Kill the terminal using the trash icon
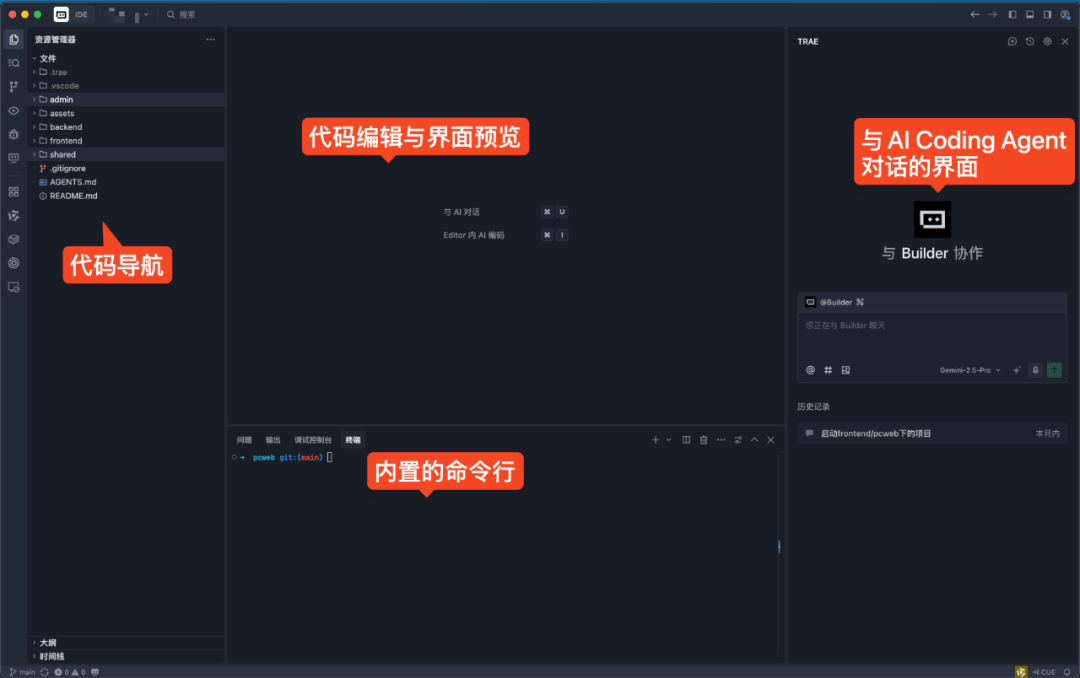The height and width of the screenshot is (678, 1080). (704, 439)
